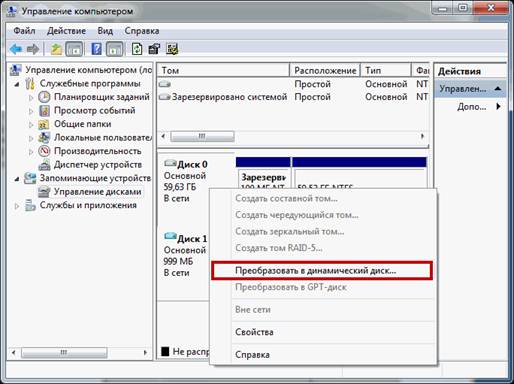This screenshot has width=514, height=384.
Task: Click the Том column header
Action: click(223, 70)
